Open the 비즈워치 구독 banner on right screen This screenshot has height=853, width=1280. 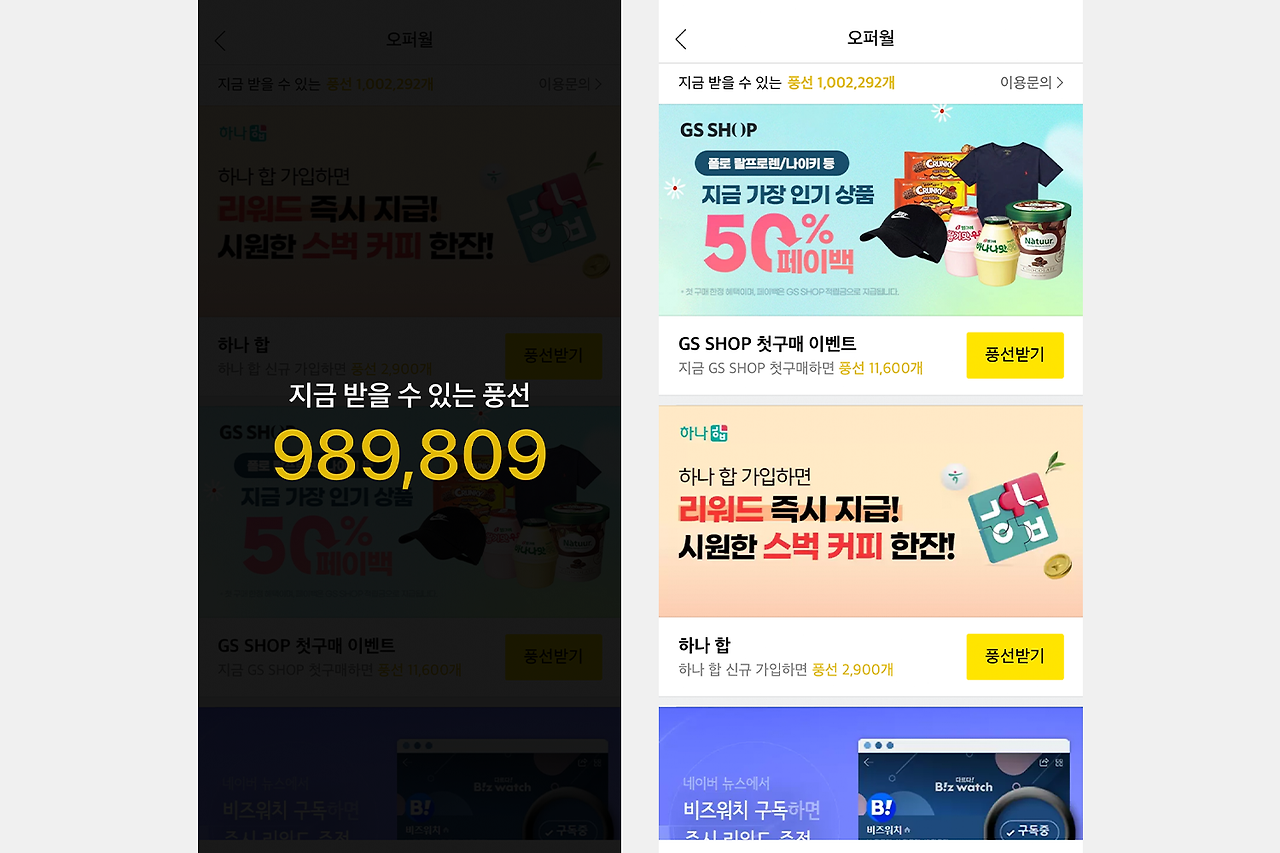click(871, 773)
